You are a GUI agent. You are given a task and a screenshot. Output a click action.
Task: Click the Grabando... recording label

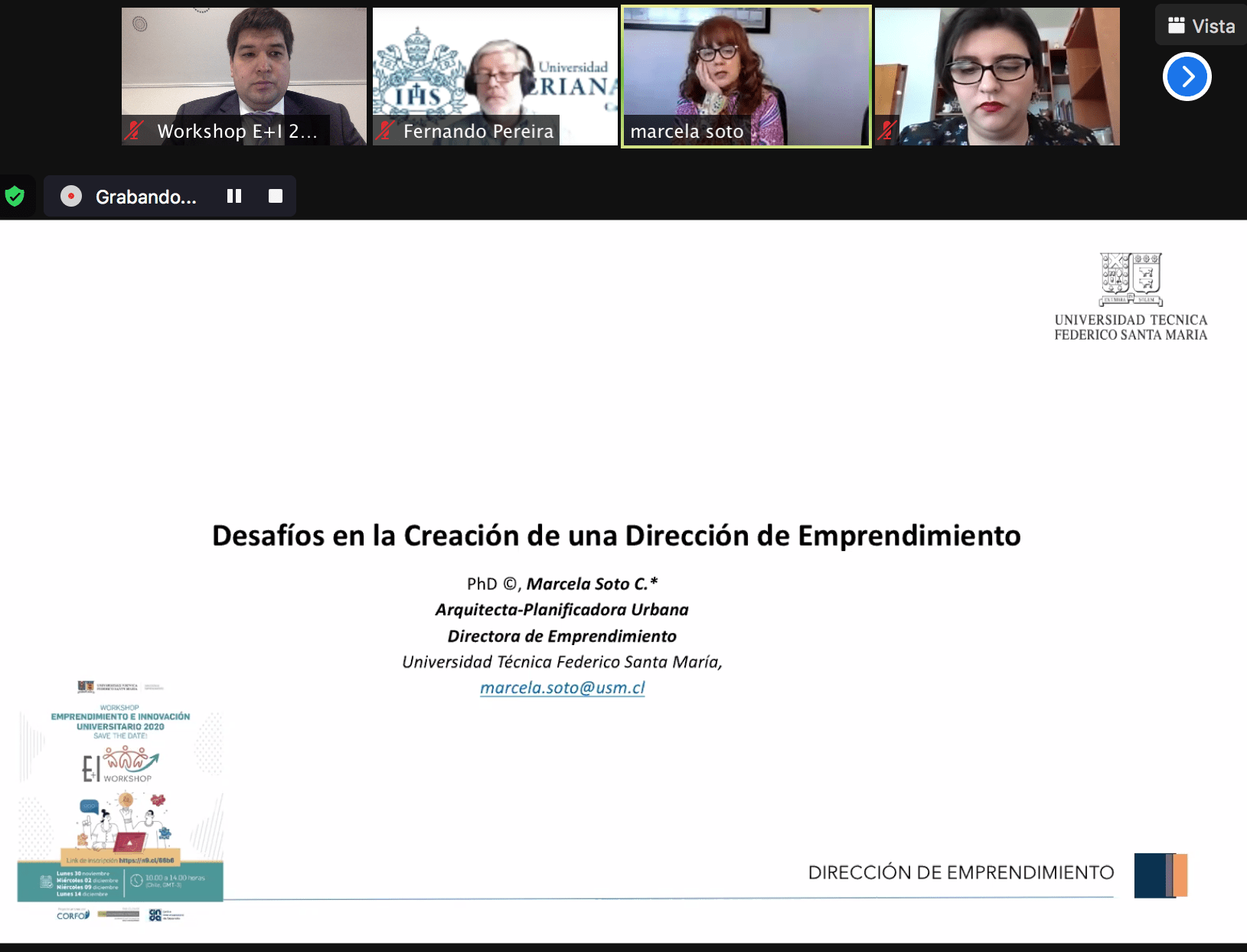tap(145, 197)
